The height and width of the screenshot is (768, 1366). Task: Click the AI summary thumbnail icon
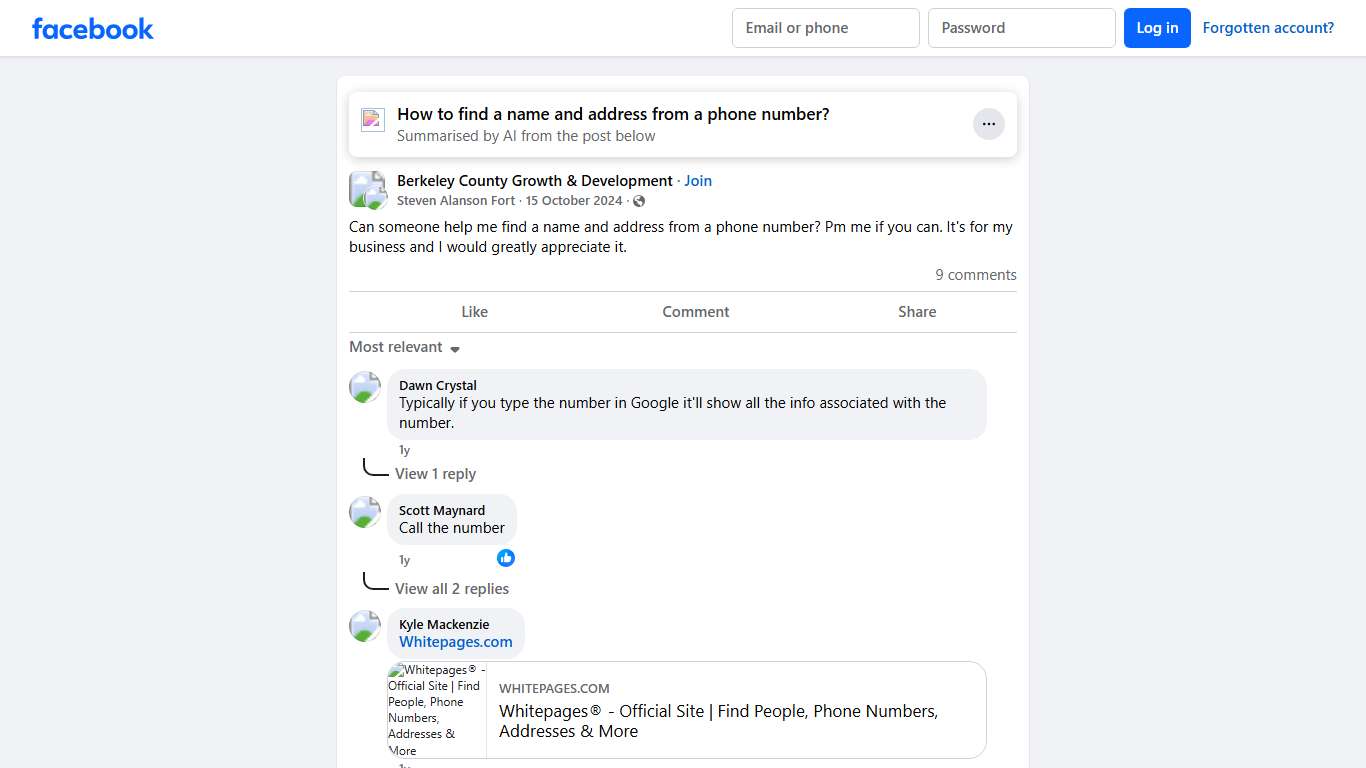(373, 120)
